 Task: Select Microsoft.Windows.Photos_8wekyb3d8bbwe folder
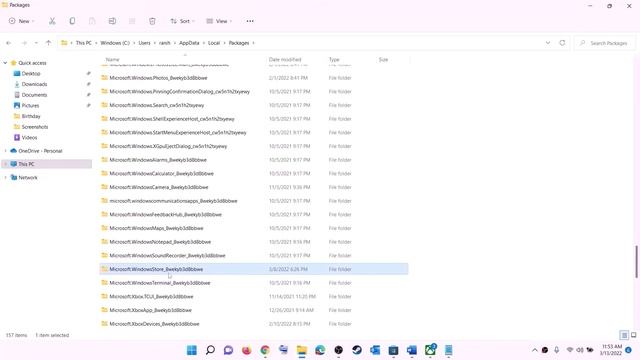click(x=253, y=78)
